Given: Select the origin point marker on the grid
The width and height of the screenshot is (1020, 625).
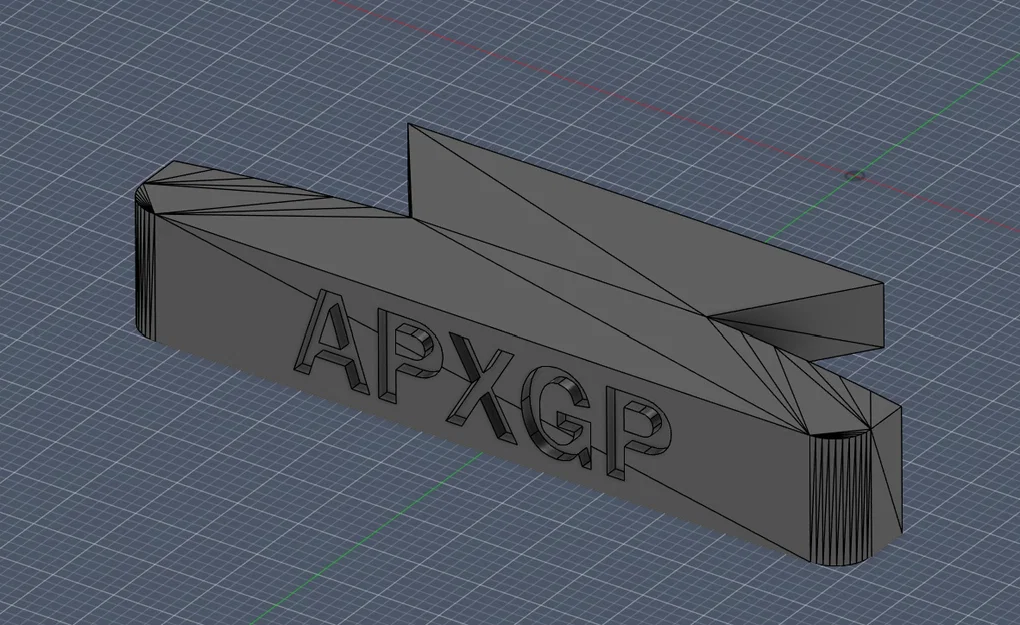Looking at the screenshot, I should tap(855, 176).
